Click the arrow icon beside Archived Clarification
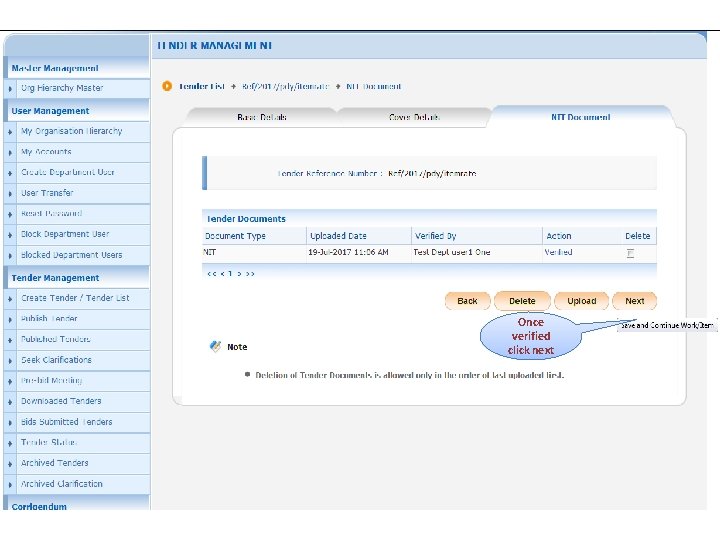 pos(10,485)
